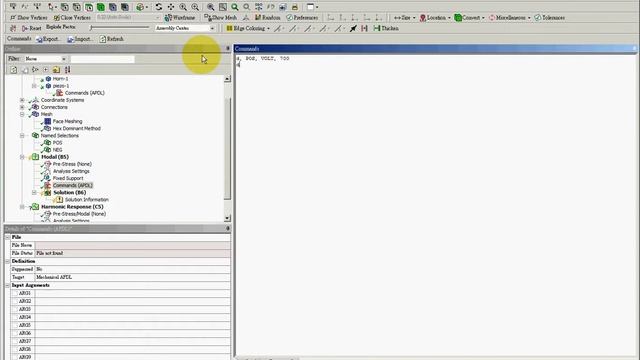Toggle the ARG6 input argument checkbox
The width and height of the screenshot is (640, 360).
click(15, 333)
